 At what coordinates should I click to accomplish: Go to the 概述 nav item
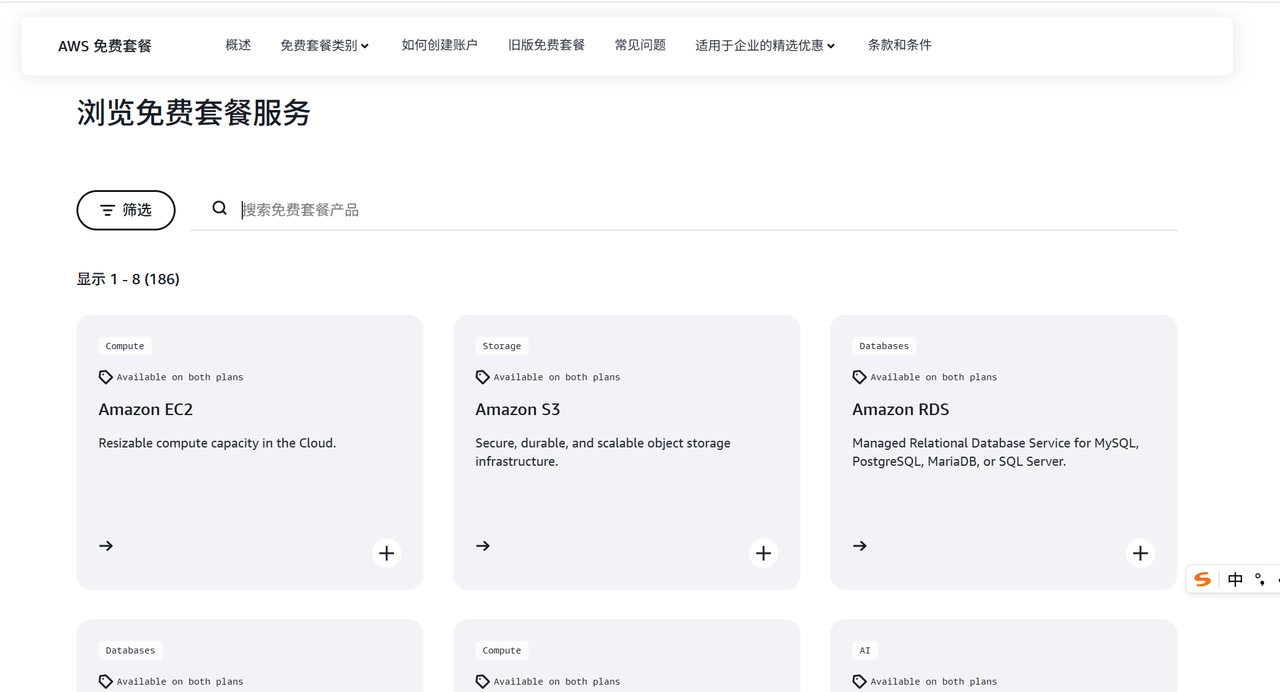238,45
